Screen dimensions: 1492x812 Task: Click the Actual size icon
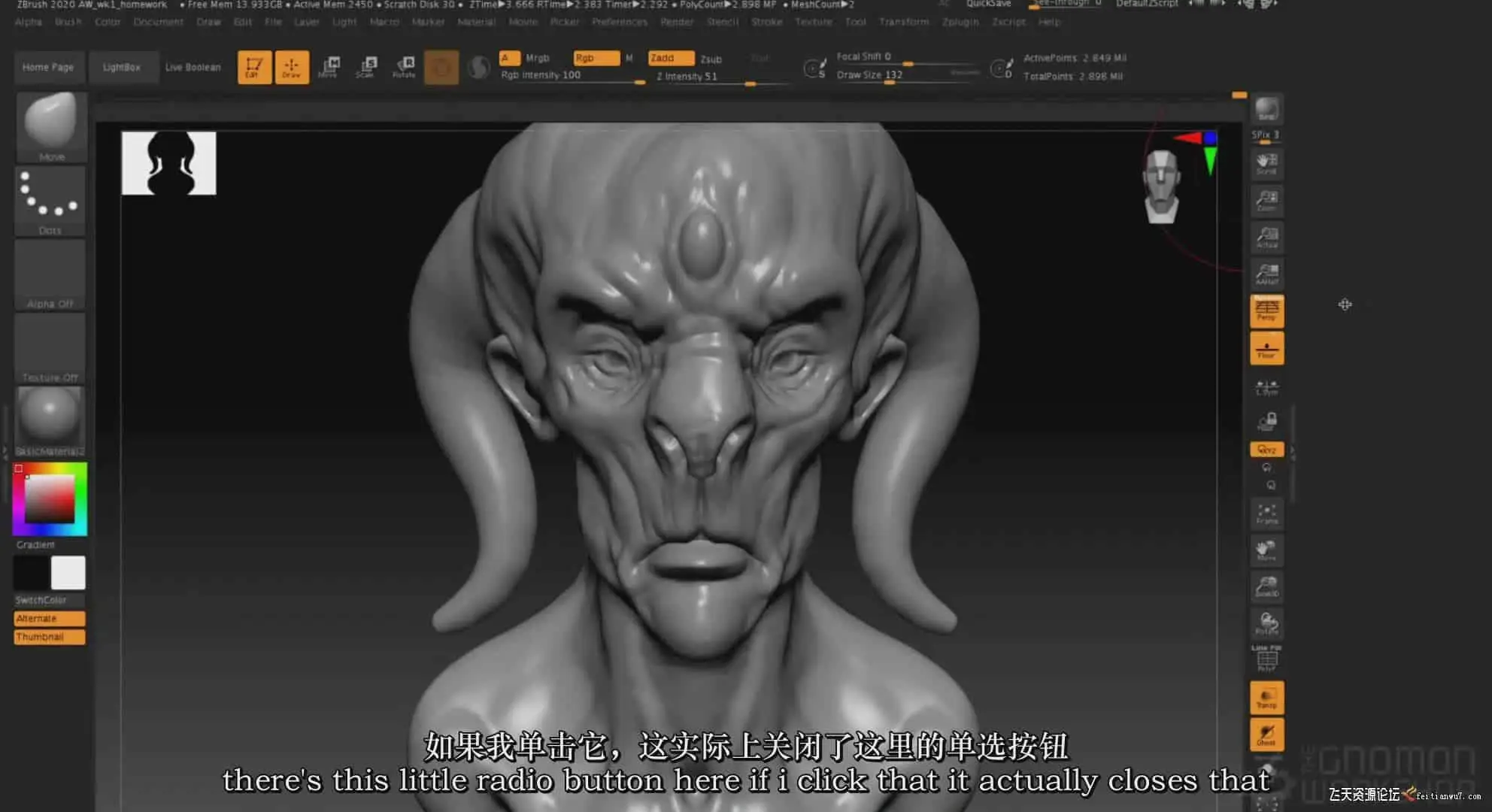pyautogui.click(x=1266, y=238)
